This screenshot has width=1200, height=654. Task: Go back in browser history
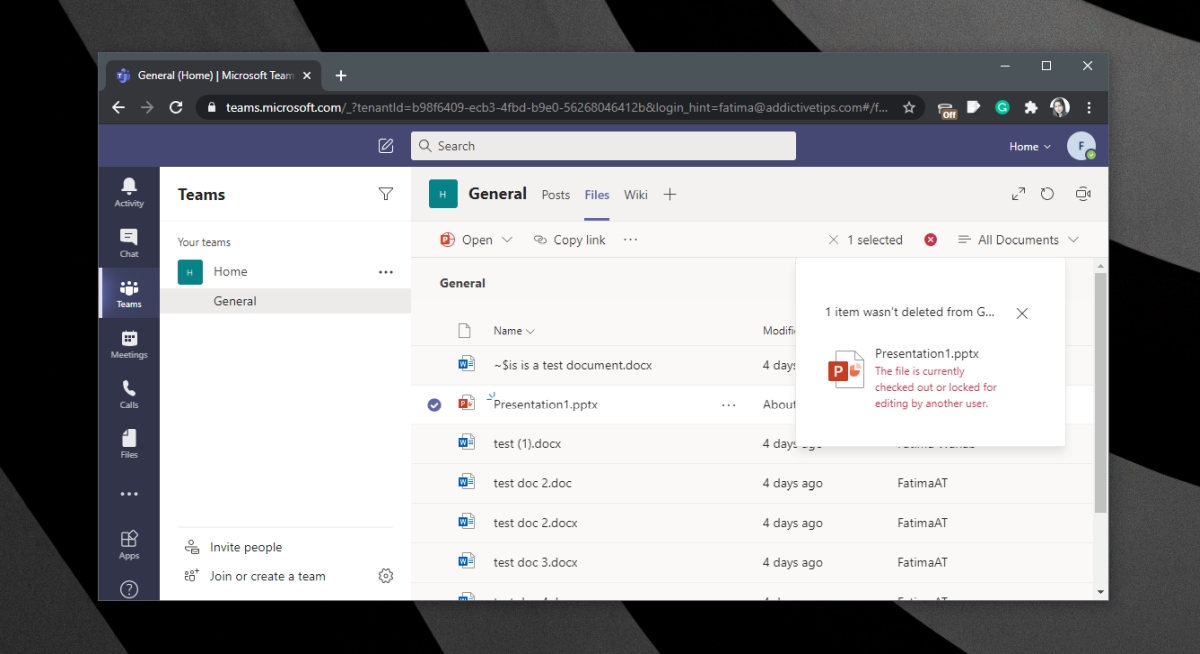click(x=118, y=107)
